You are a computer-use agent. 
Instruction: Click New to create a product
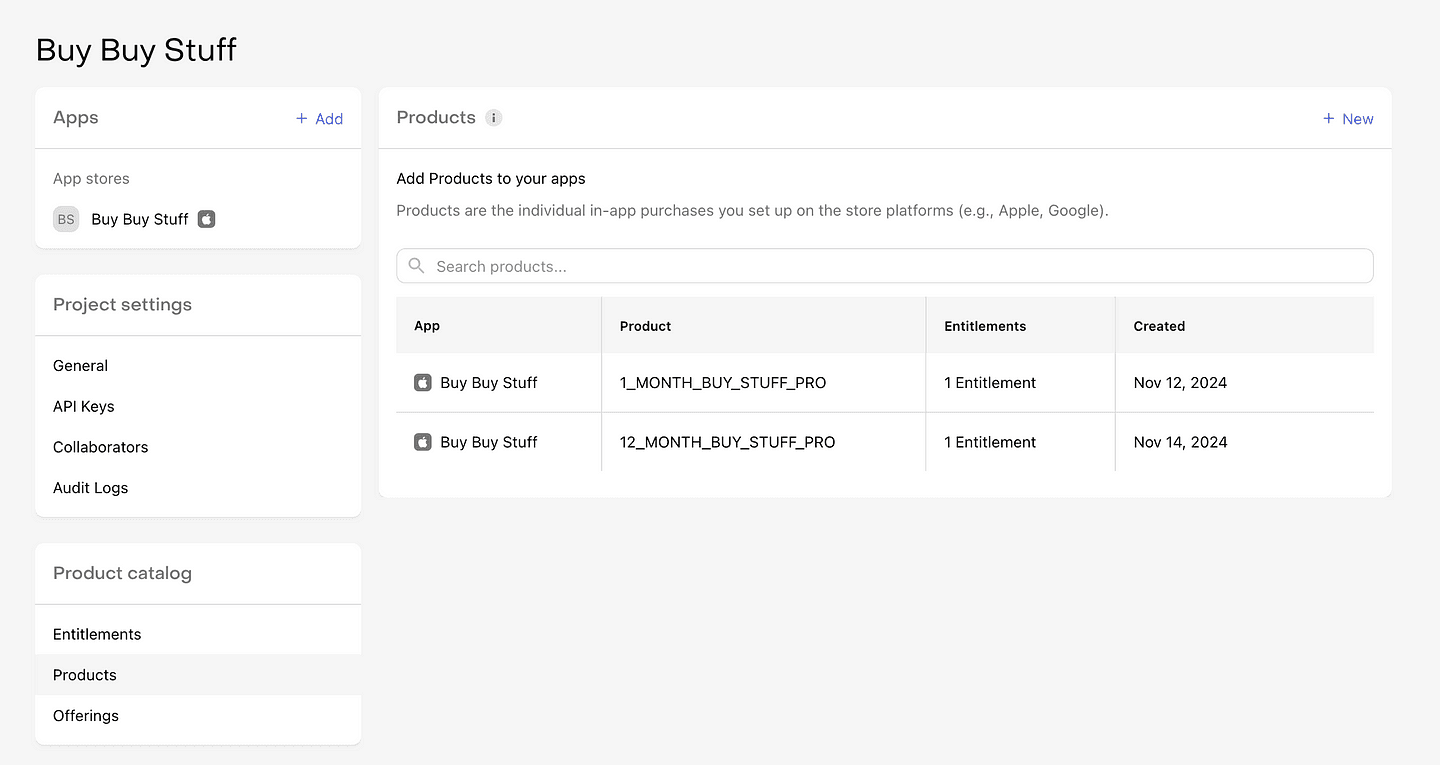pos(1357,118)
